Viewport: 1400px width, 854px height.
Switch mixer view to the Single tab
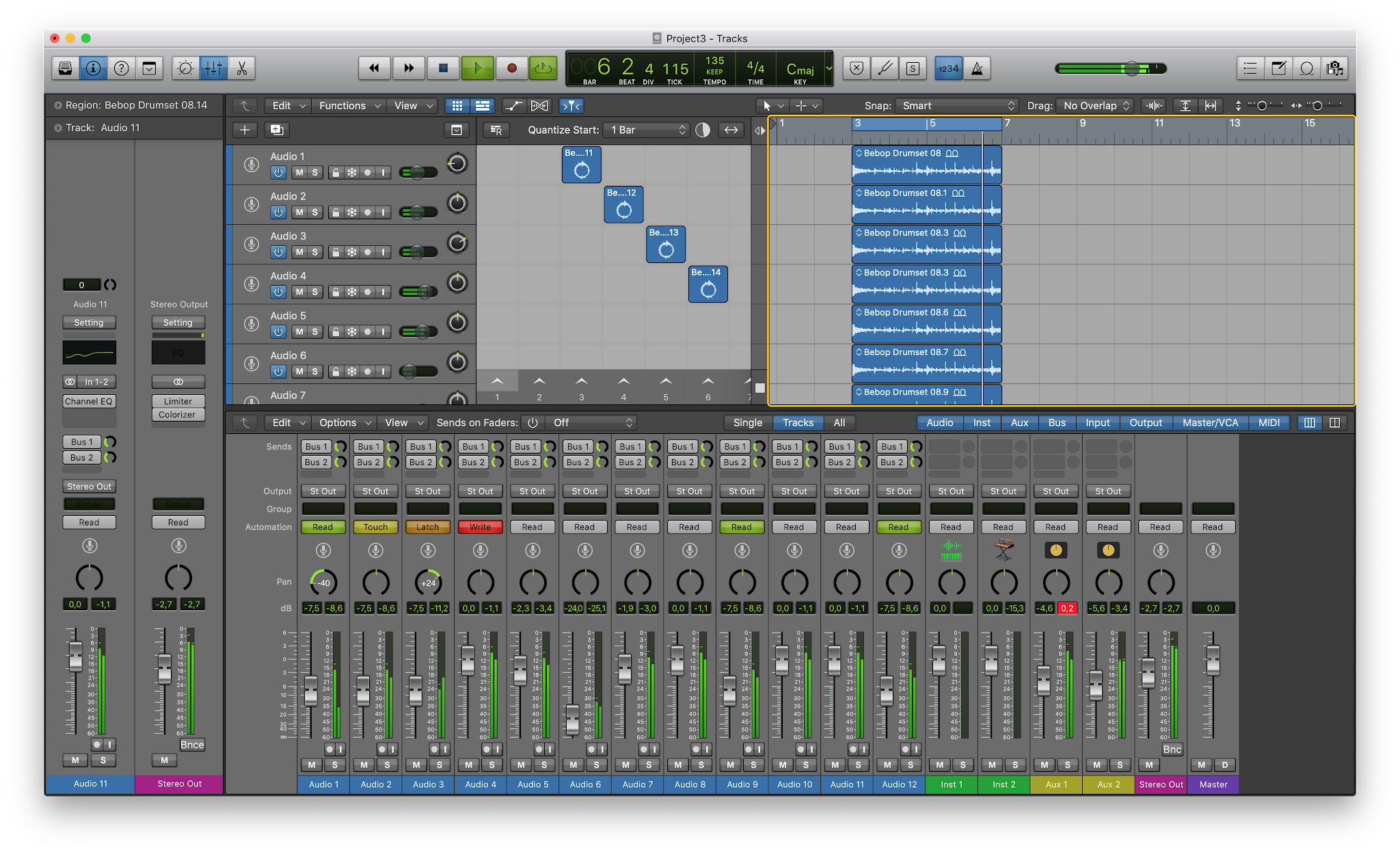tap(747, 422)
